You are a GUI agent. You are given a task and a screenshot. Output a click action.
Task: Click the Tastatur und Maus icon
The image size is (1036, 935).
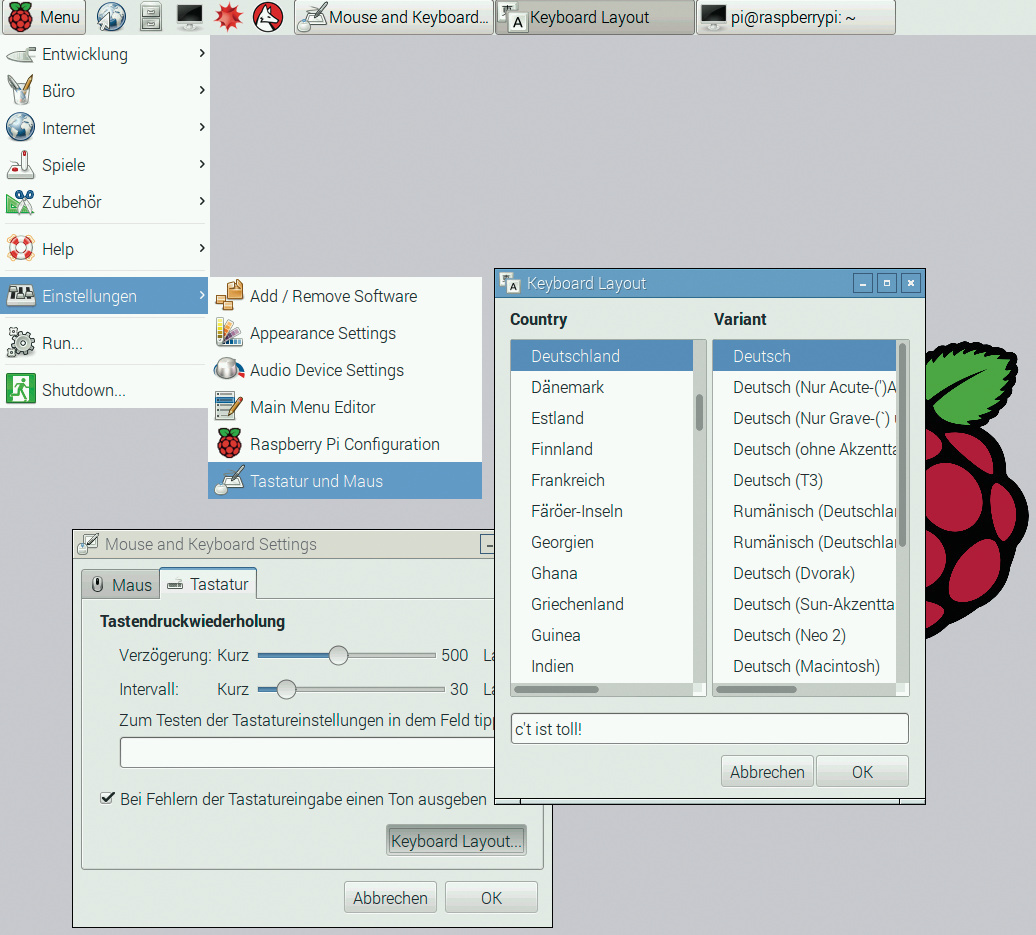[x=229, y=480]
